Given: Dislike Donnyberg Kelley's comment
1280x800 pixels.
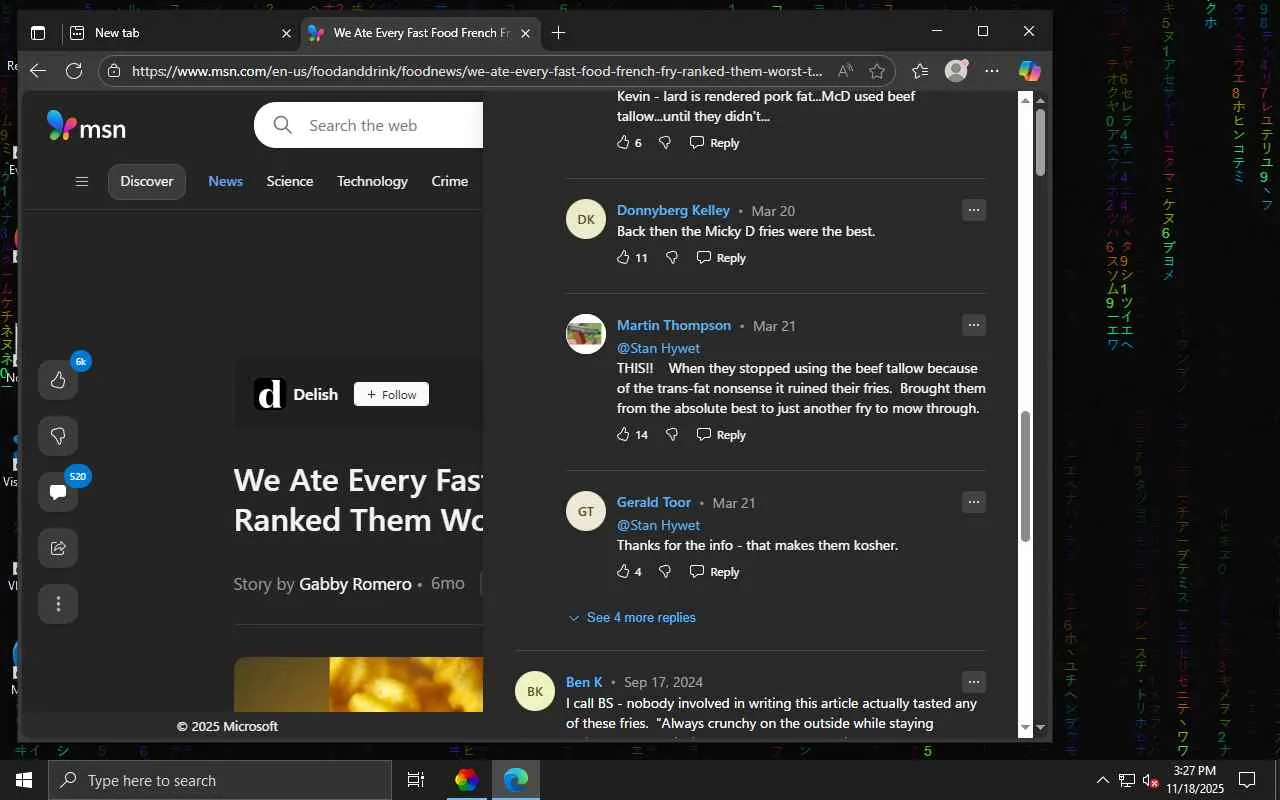Looking at the screenshot, I should (672, 258).
